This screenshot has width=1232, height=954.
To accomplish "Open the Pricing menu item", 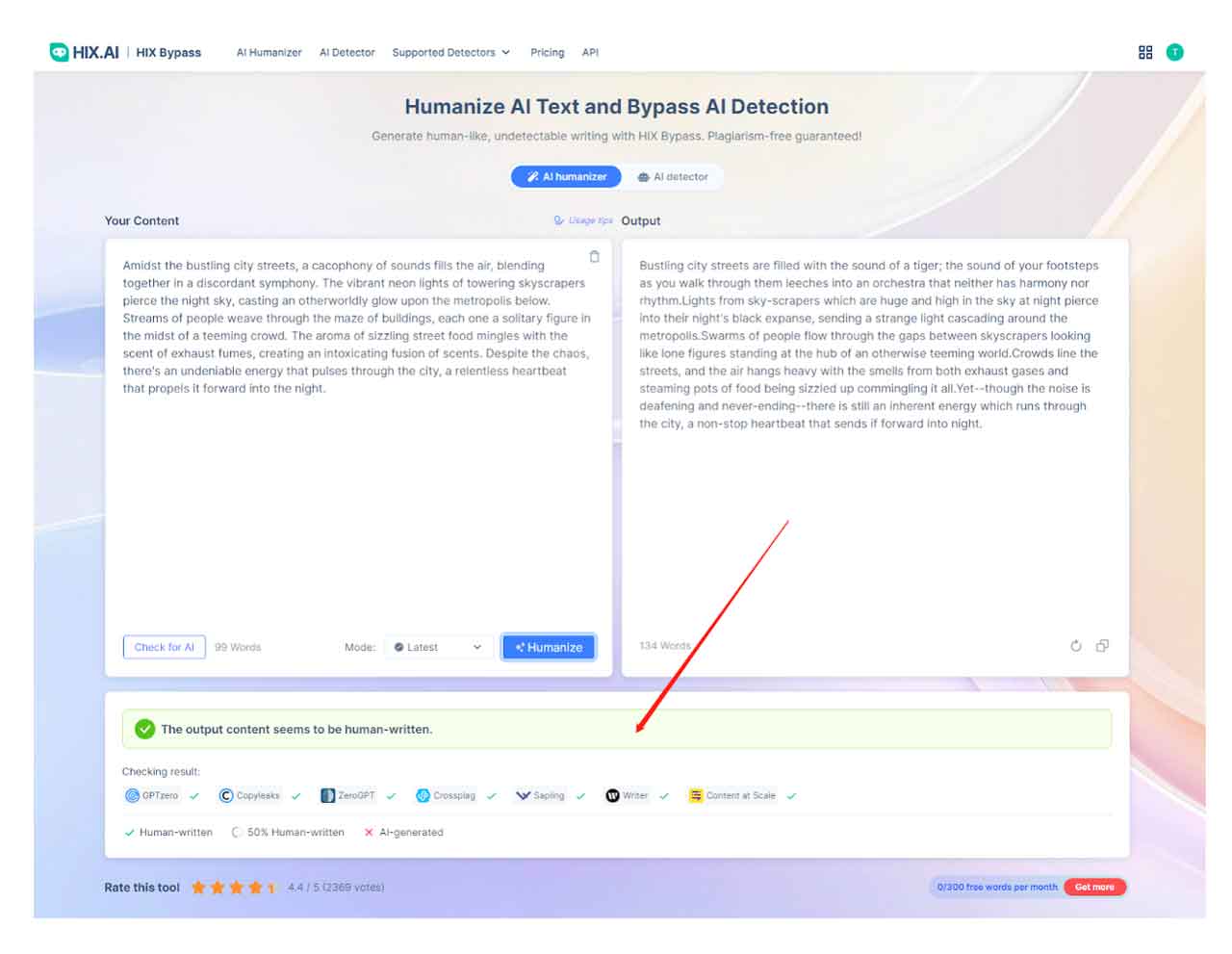I will pos(547,53).
